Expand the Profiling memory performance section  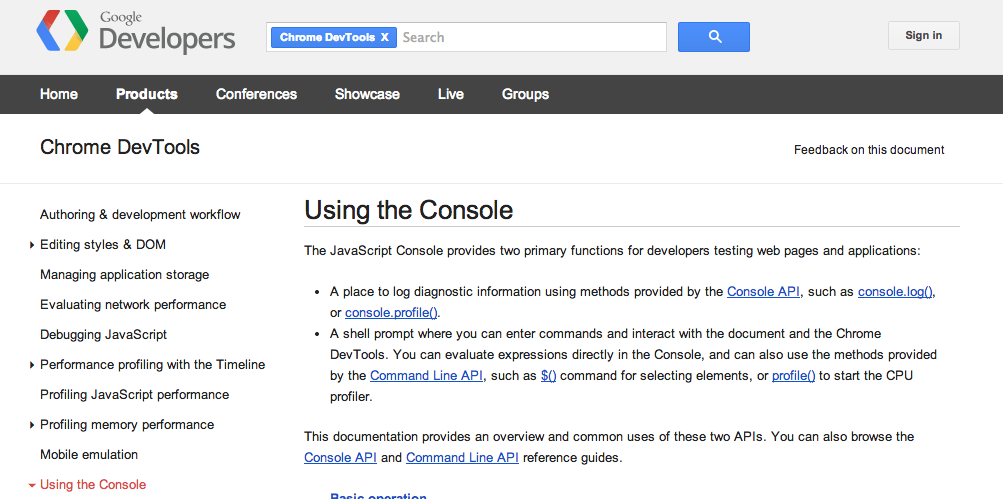click(32, 425)
